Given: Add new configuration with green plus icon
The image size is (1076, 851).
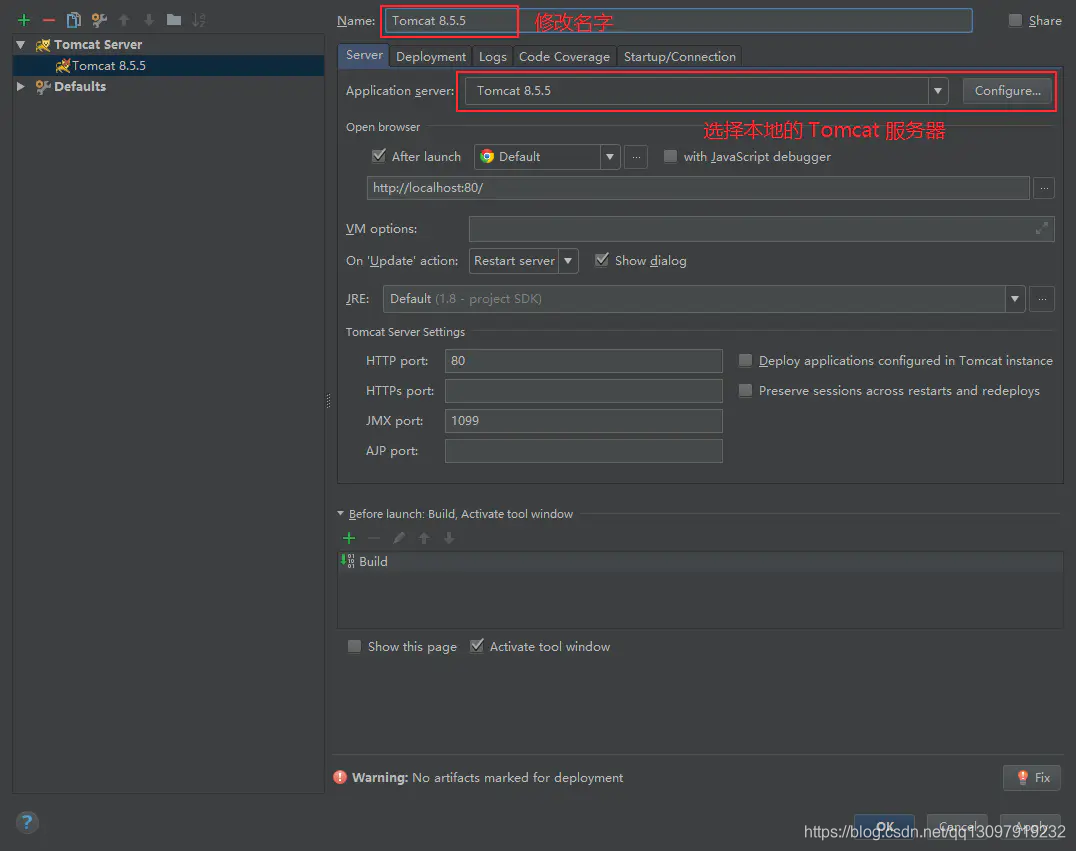Looking at the screenshot, I should (24, 20).
